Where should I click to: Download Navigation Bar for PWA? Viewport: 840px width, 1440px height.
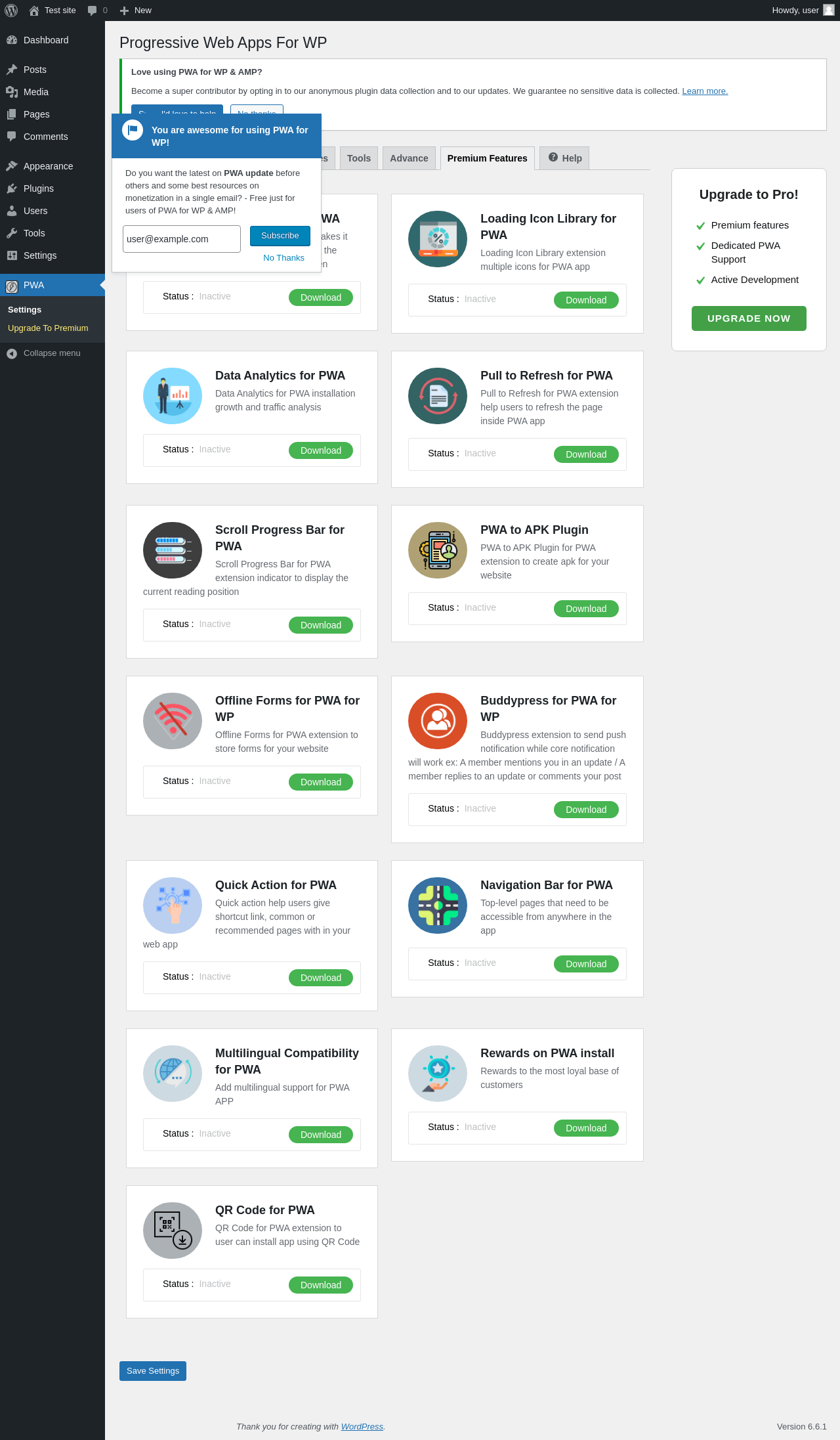pos(586,964)
